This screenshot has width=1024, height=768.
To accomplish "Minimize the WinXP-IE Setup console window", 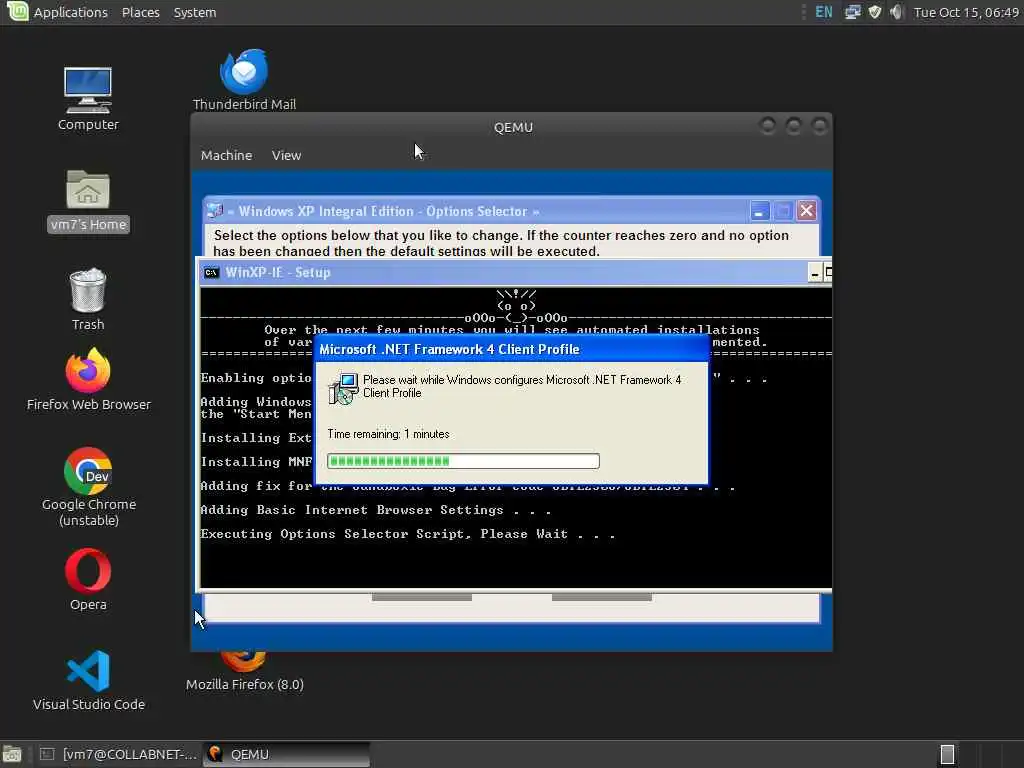I will (x=814, y=273).
